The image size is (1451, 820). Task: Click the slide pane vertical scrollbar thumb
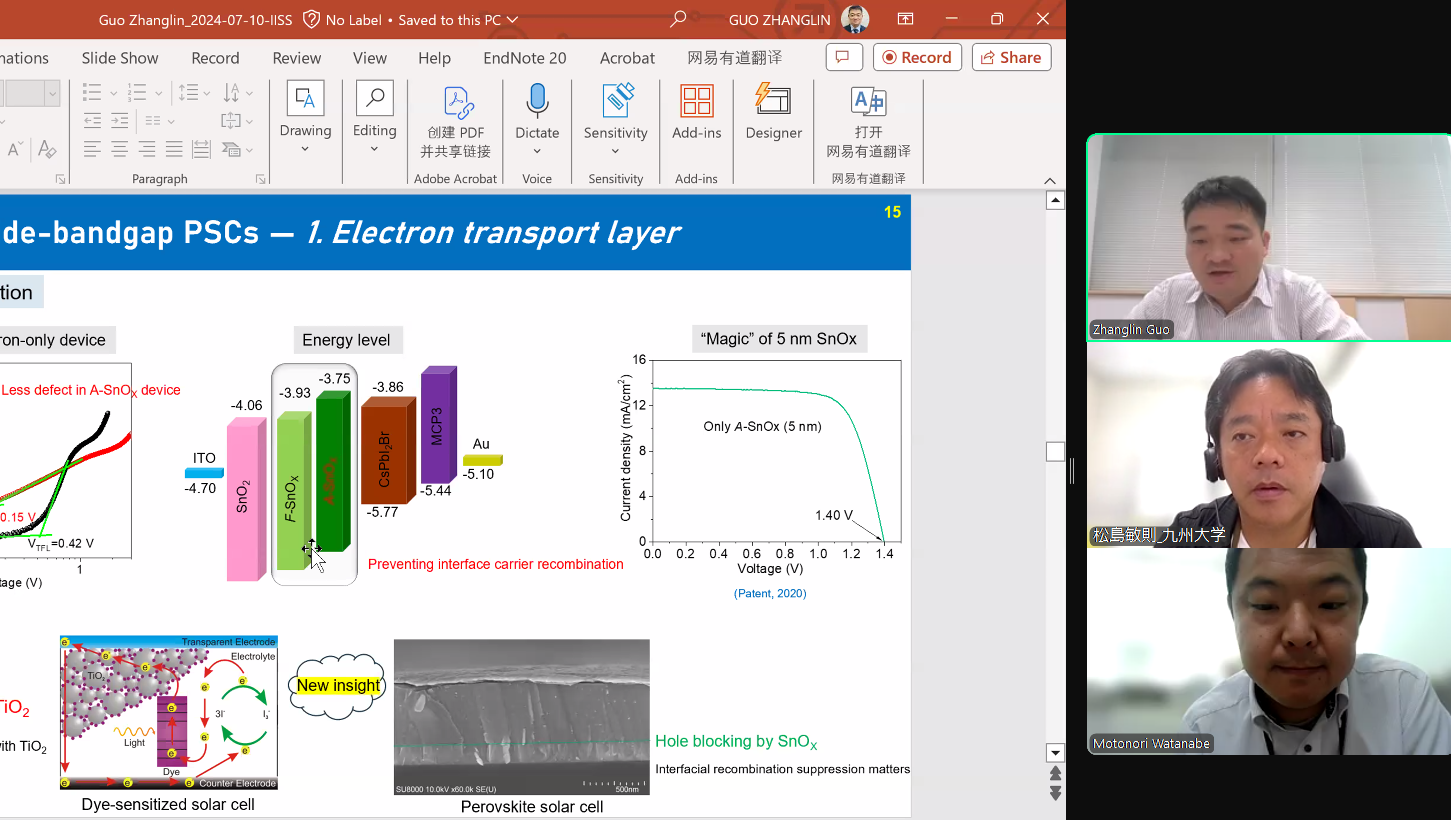point(1055,452)
